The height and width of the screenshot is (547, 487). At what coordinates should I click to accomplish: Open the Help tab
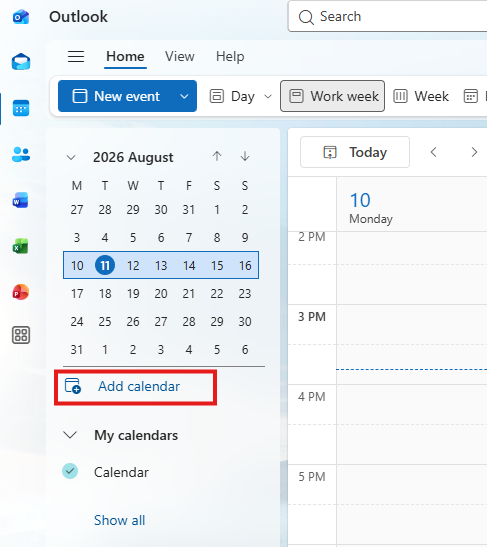(230, 57)
